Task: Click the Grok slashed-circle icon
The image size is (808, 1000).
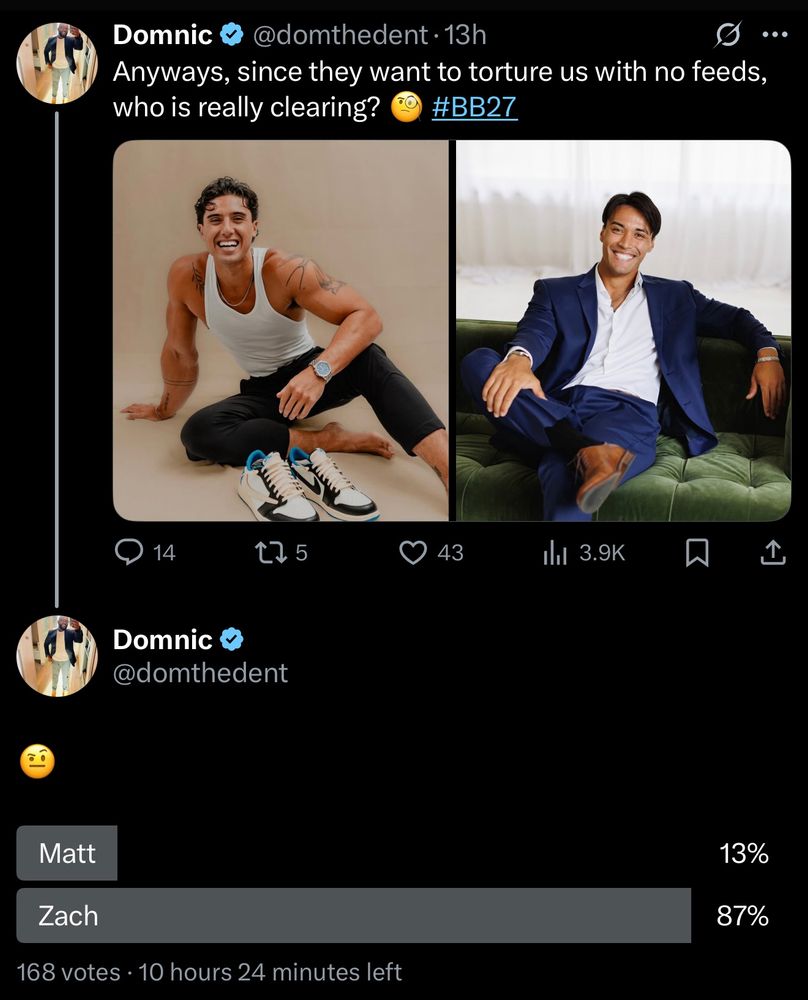Action: (727, 35)
